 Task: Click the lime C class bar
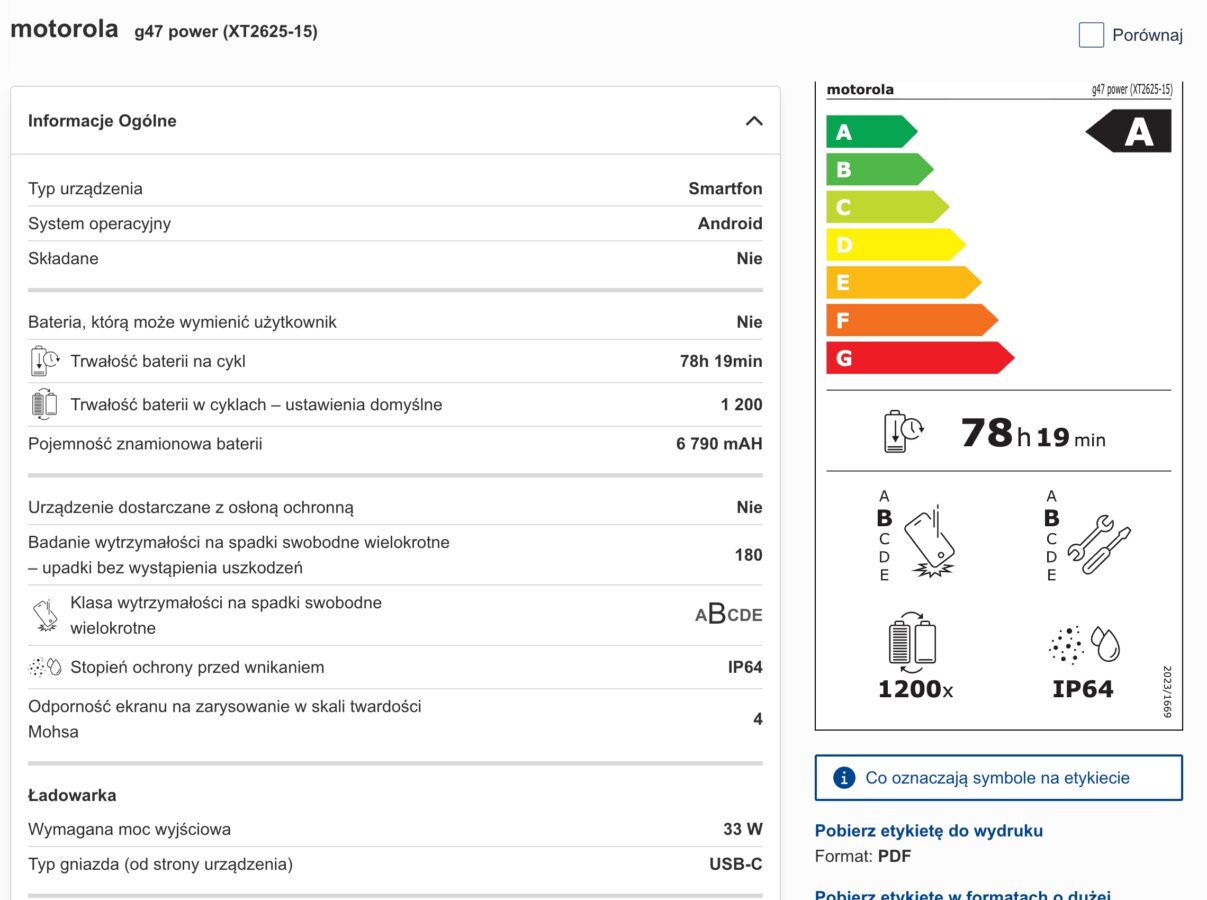coord(887,207)
